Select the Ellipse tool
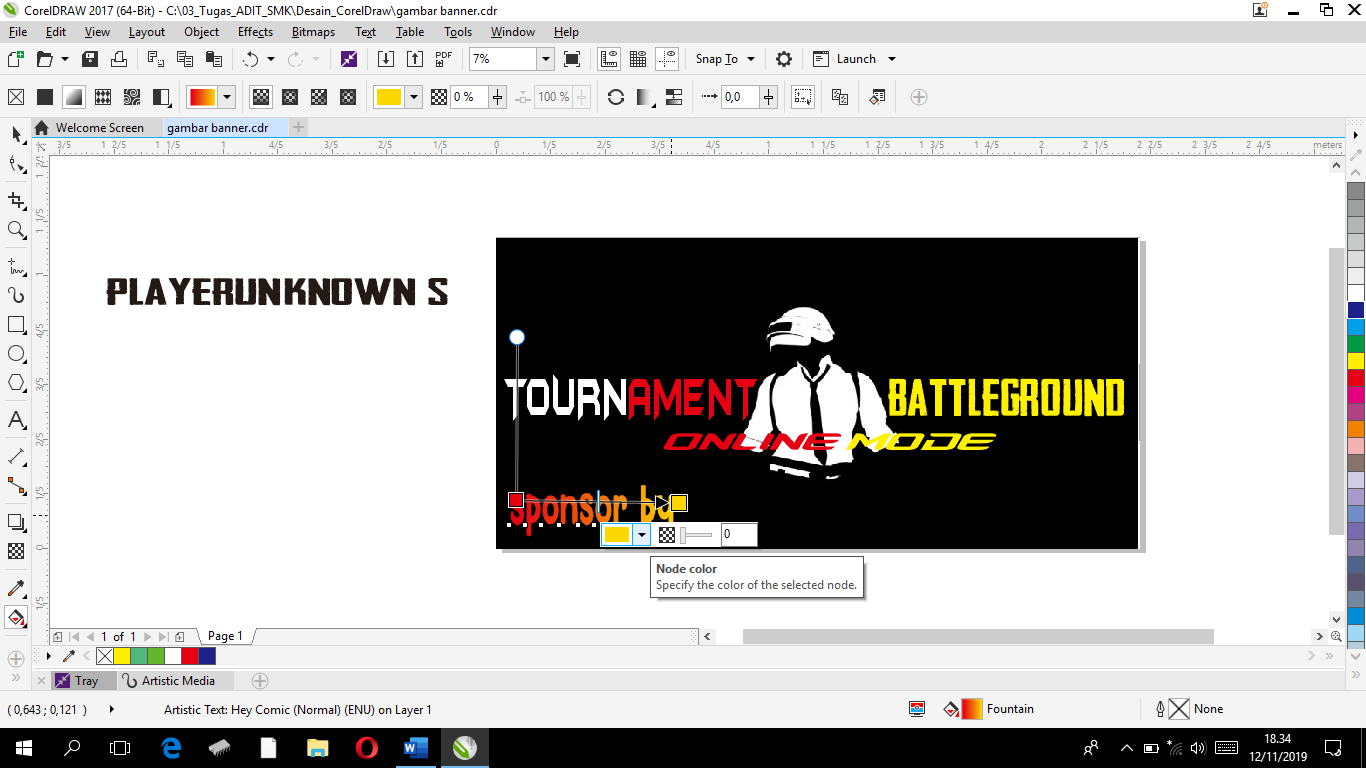The height and width of the screenshot is (768, 1366). (16, 354)
